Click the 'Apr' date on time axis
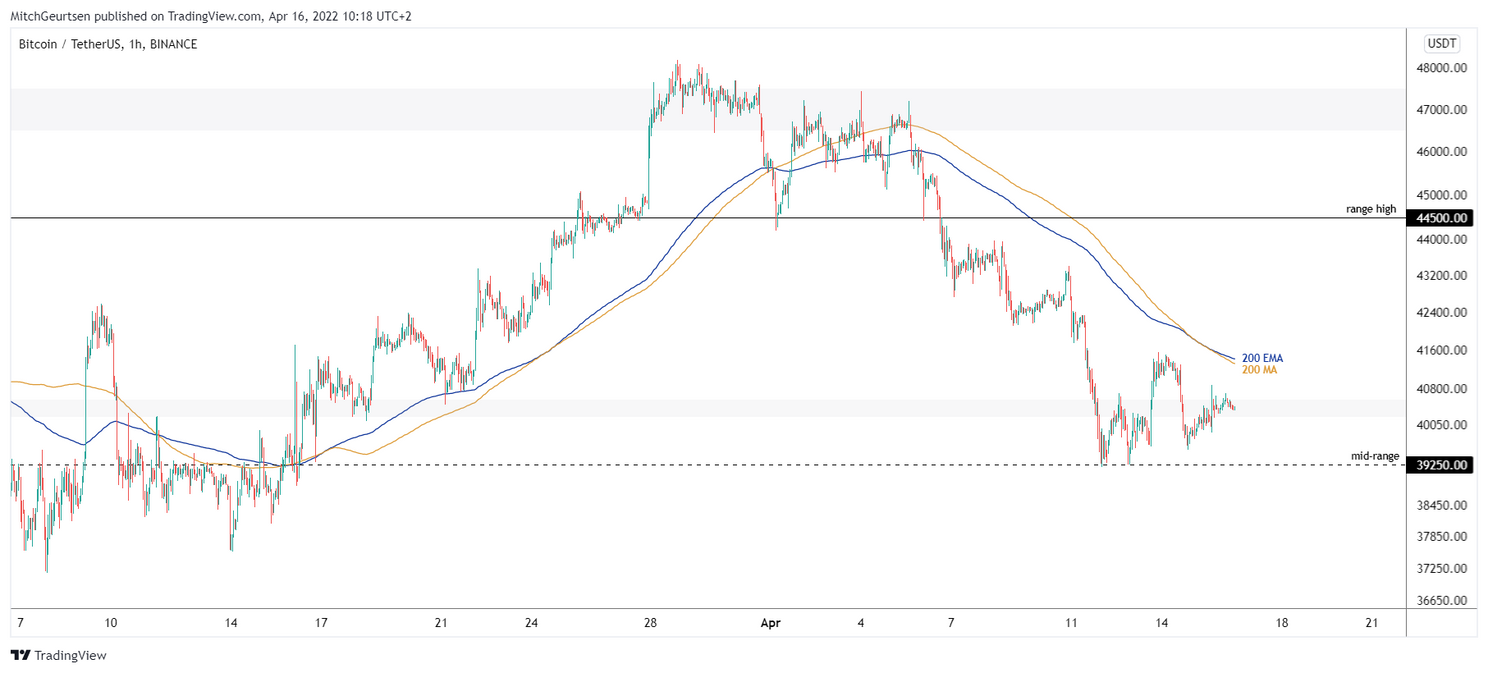The width and height of the screenshot is (1488, 673). [x=770, y=623]
